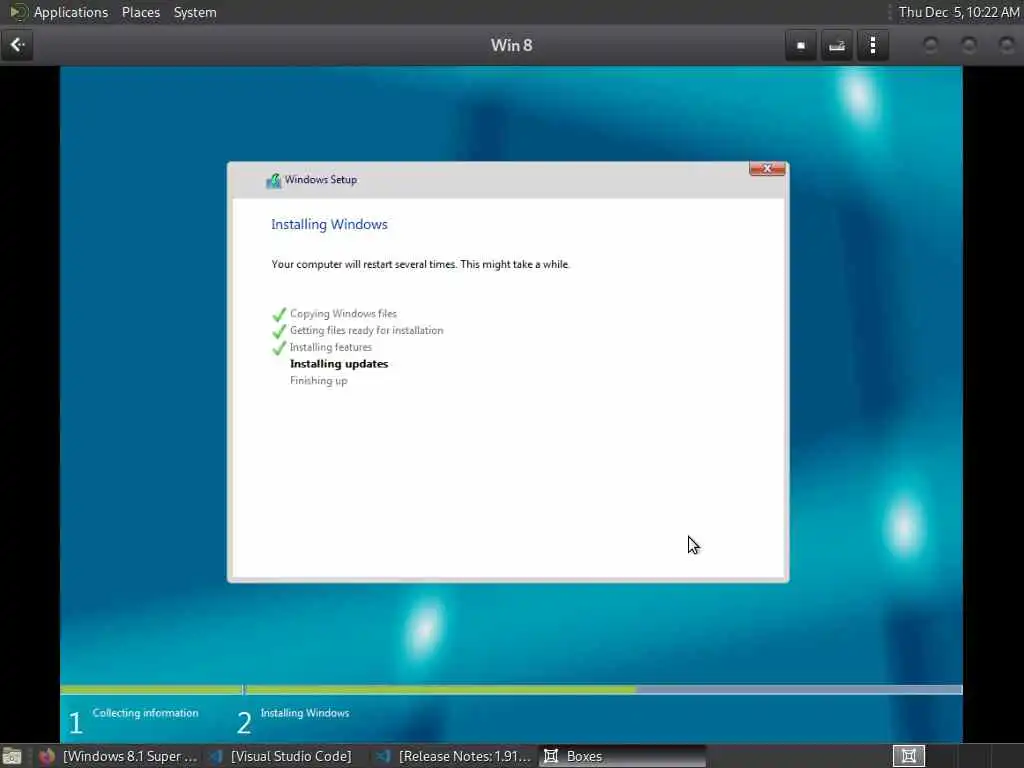Click the Collecting information stage label
The height and width of the screenshot is (768, 1024).
click(x=145, y=713)
